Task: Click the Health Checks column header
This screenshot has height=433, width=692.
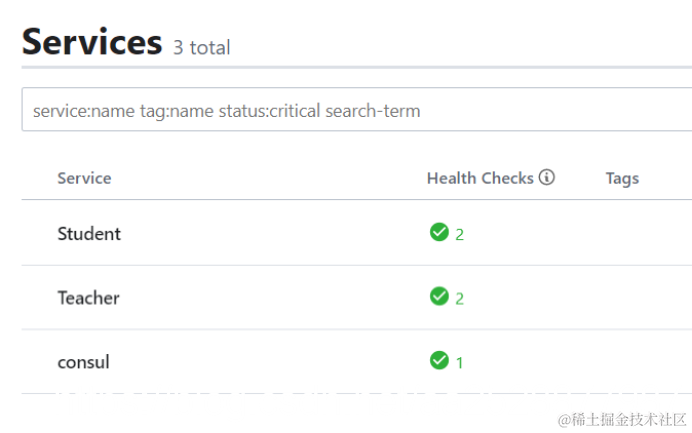Action: [480, 178]
